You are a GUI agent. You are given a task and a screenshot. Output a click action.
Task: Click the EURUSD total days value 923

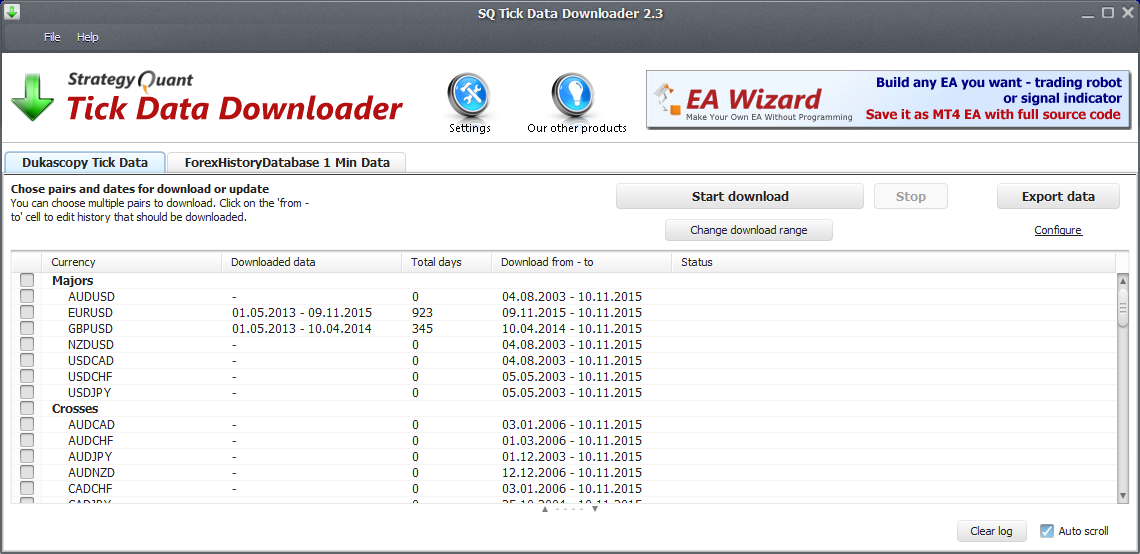pyautogui.click(x=422, y=313)
